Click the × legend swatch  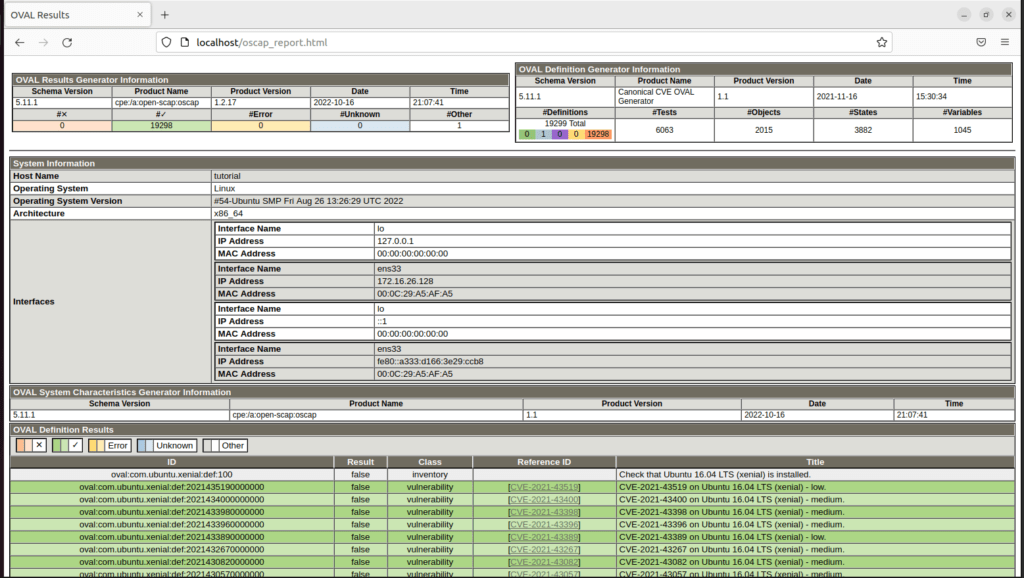click(31, 445)
